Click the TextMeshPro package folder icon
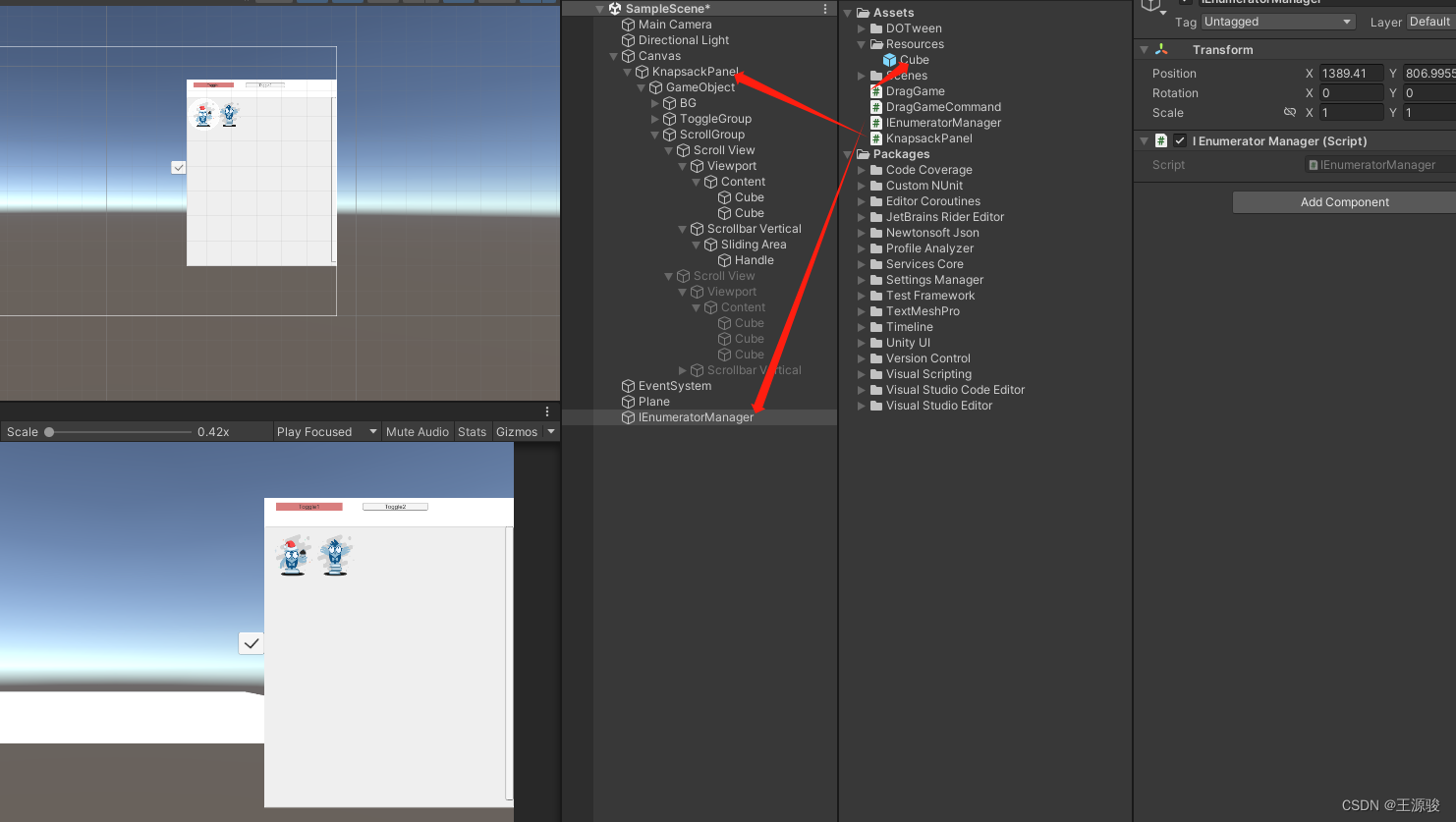 [876, 311]
